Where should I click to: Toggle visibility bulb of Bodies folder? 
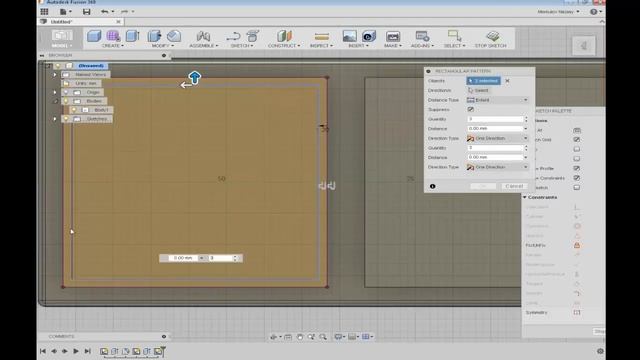point(66,101)
